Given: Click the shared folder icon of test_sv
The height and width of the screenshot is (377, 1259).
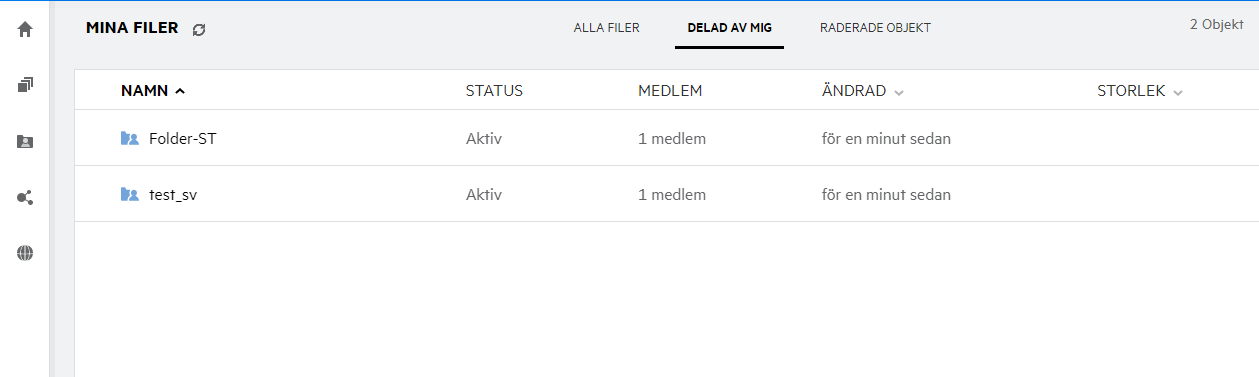Looking at the screenshot, I should tap(129, 195).
